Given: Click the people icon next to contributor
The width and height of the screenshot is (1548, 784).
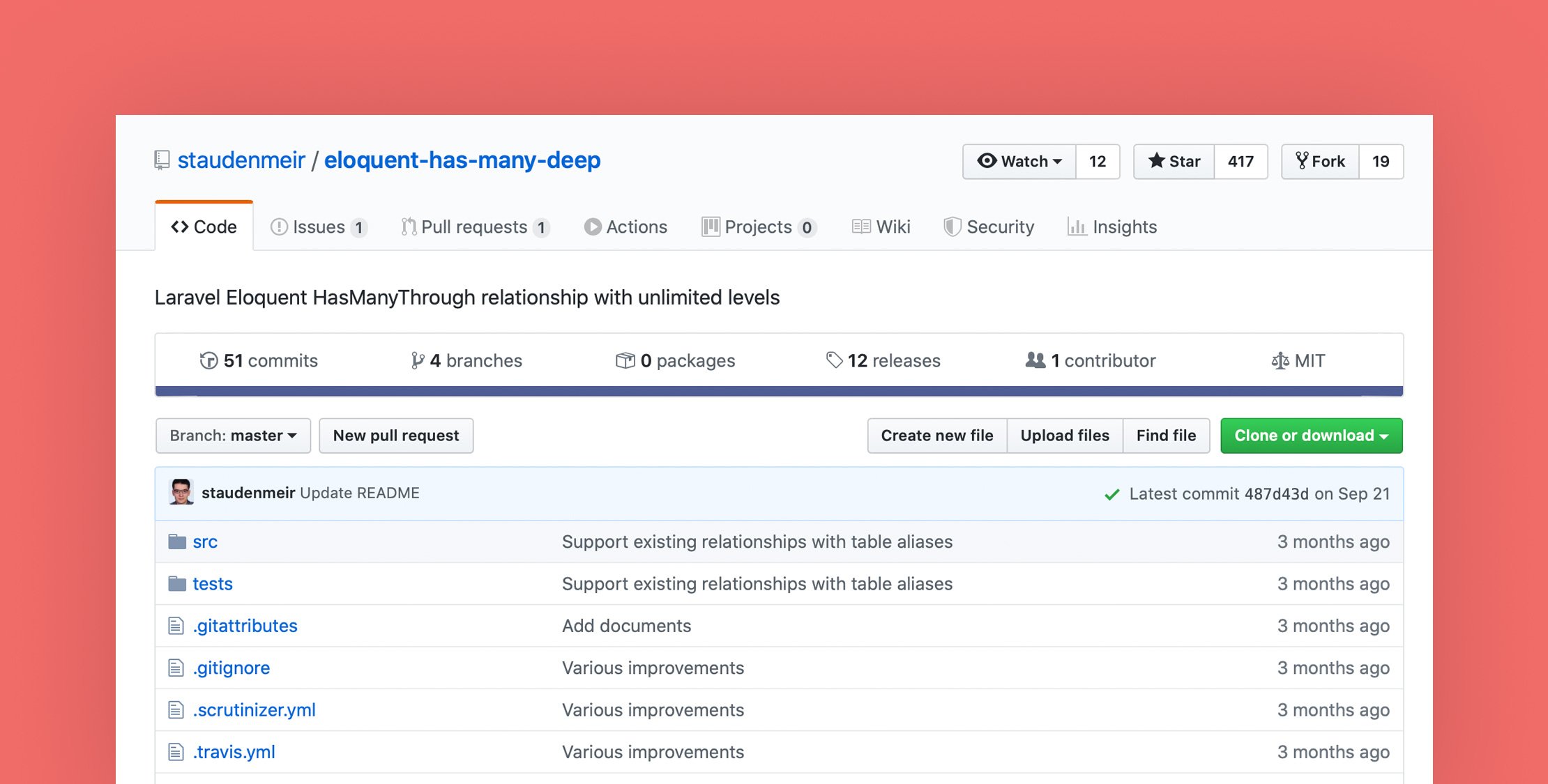Looking at the screenshot, I should click(1035, 360).
